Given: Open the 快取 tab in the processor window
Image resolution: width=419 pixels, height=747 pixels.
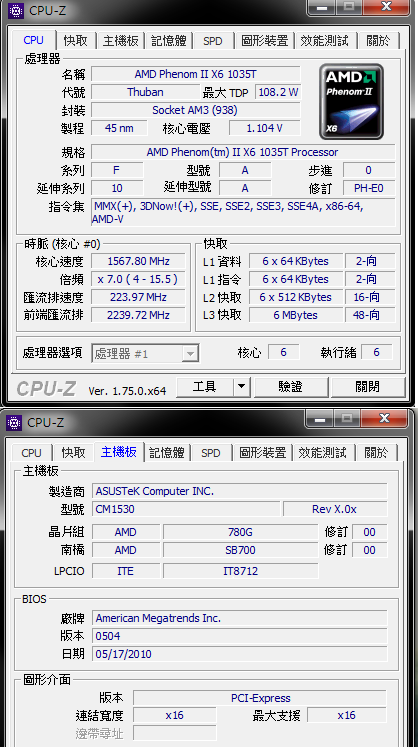Looking at the screenshot, I should pyautogui.click(x=76, y=41).
